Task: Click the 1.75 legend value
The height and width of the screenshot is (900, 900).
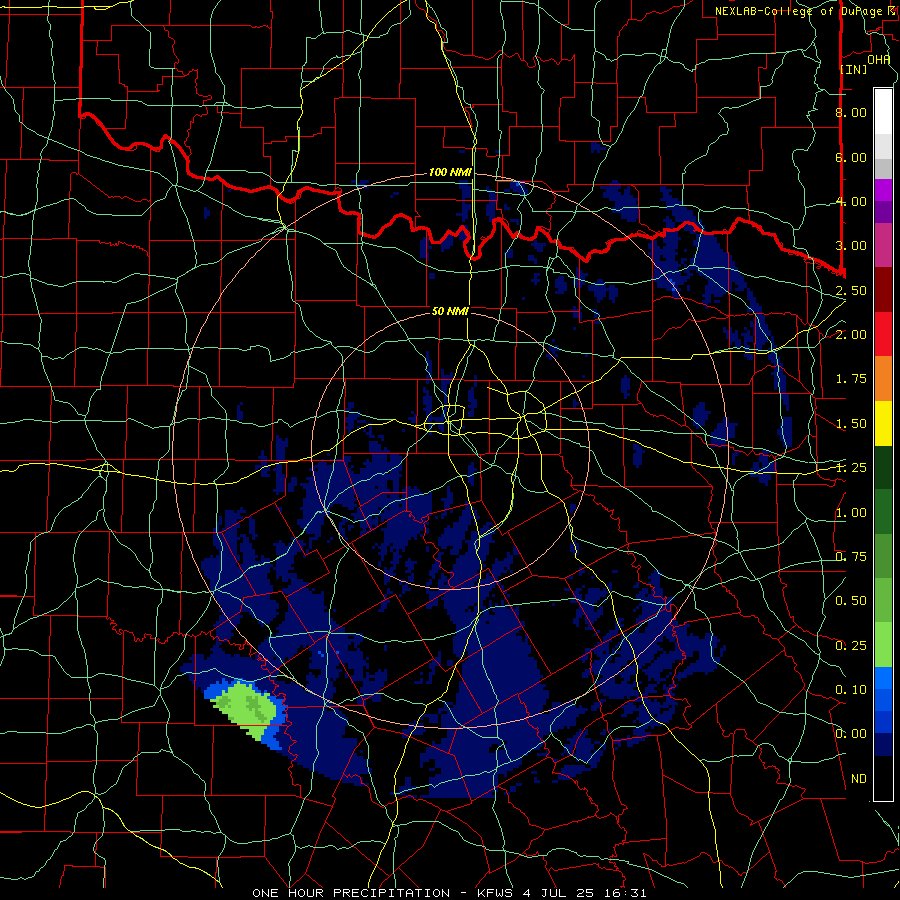Action: click(851, 379)
